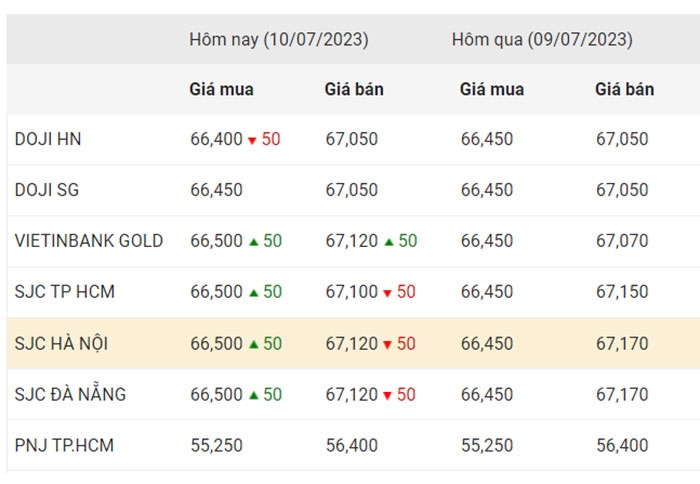700x484 pixels.
Task: Click red down arrow in SJC TP HCM sell price
Action: click(x=387, y=293)
